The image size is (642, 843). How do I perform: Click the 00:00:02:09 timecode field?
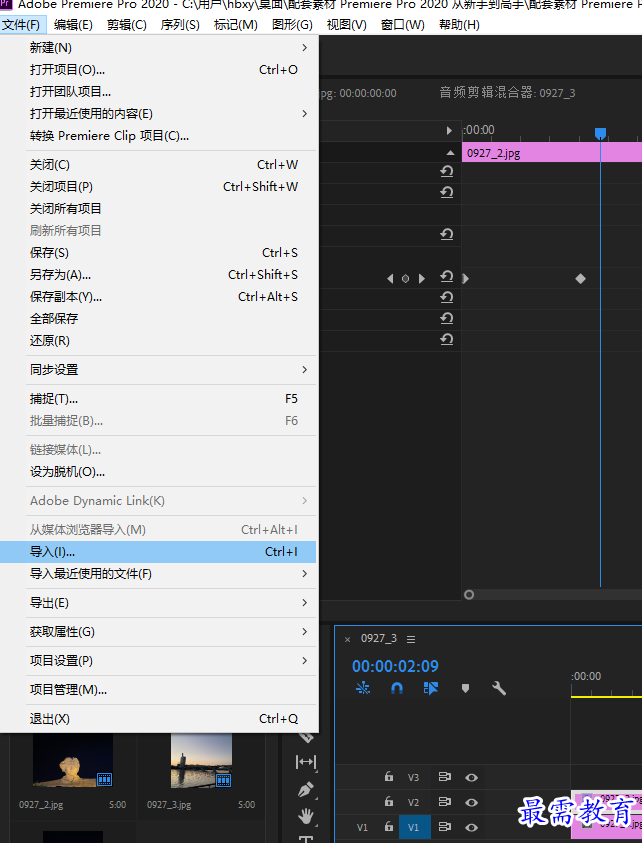395,666
